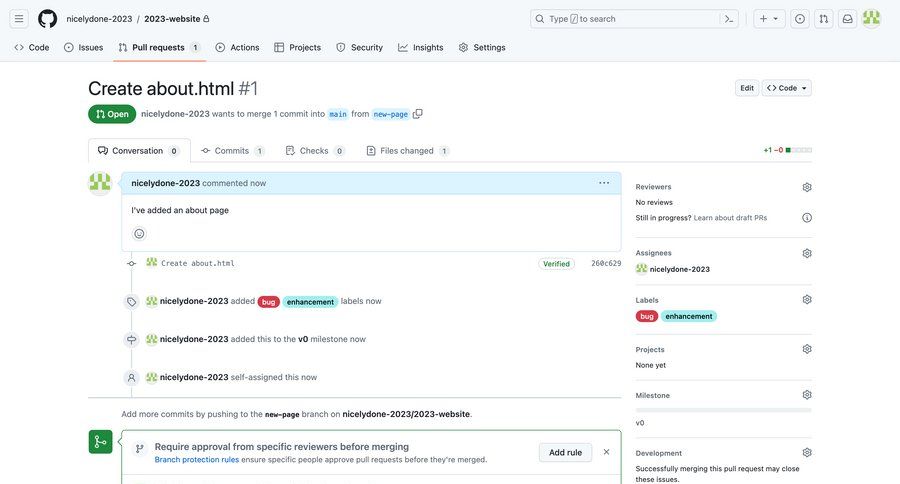
Task: Open the repository Settings tab
Action: tap(482, 48)
